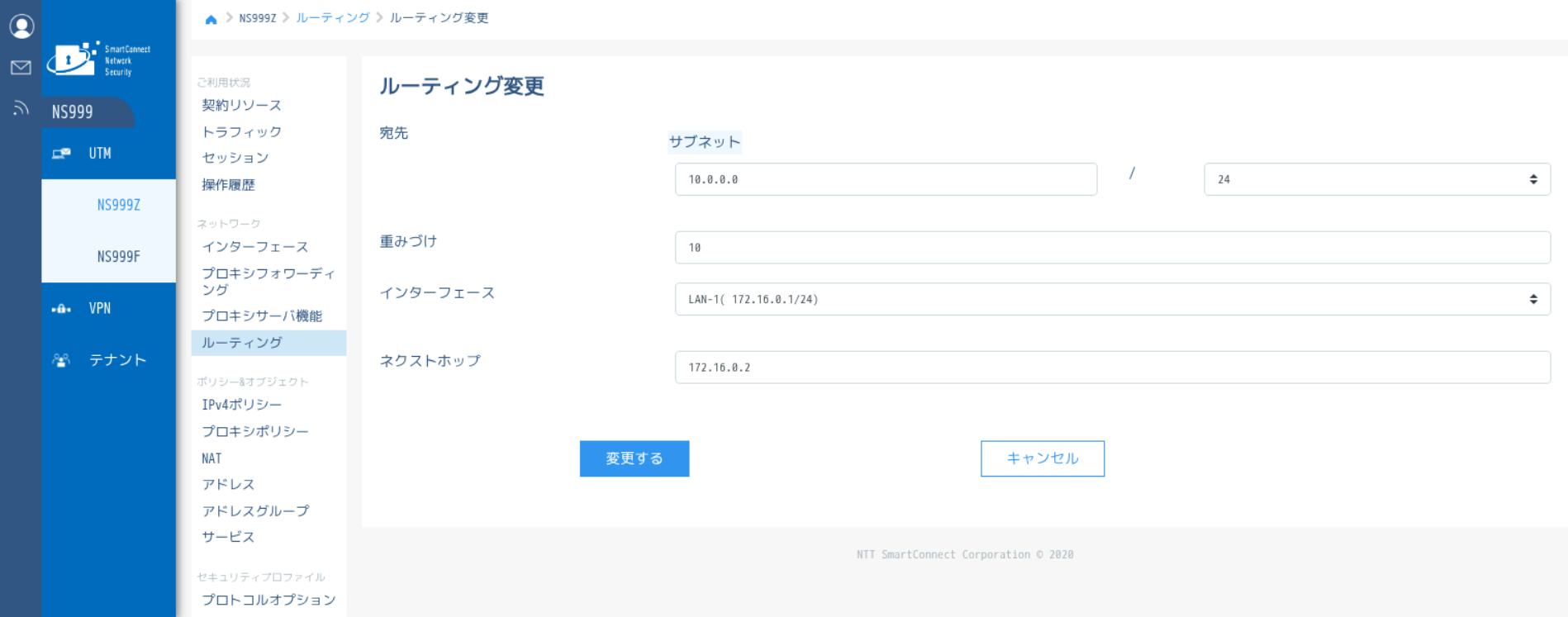Click the サブネット label

coord(705,142)
